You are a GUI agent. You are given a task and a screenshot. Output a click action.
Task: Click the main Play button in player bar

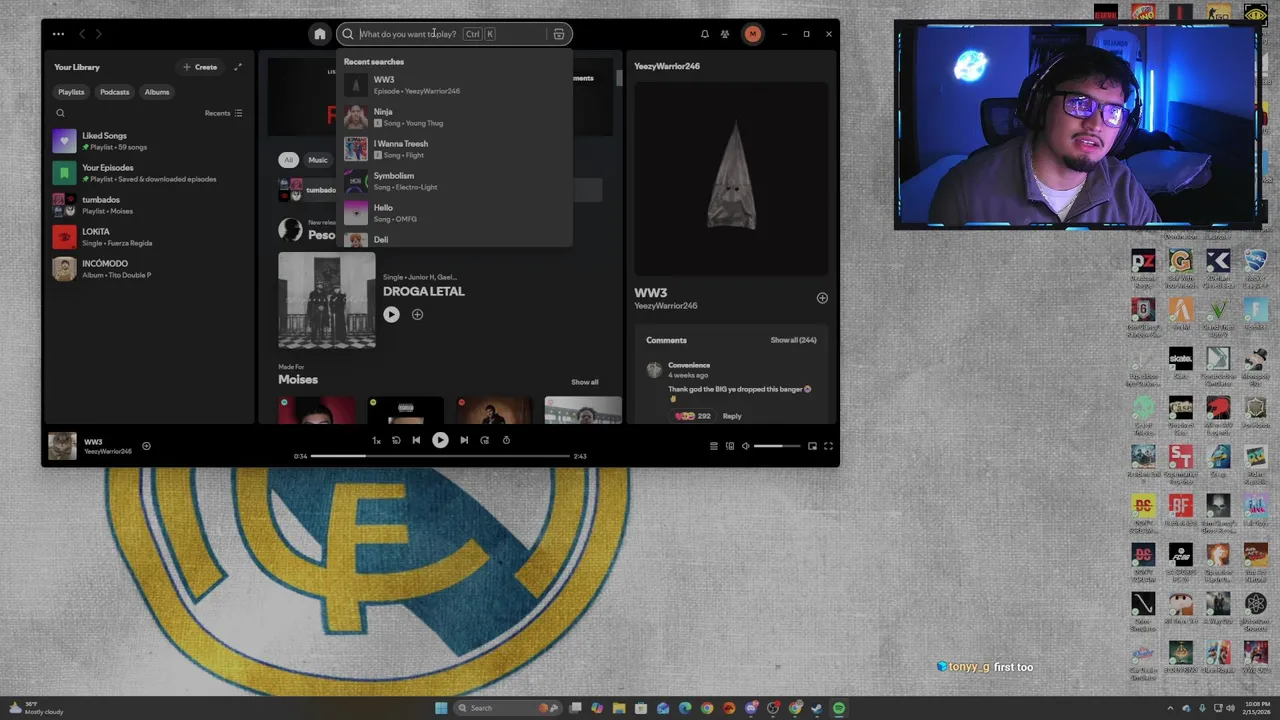click(440, 440)
